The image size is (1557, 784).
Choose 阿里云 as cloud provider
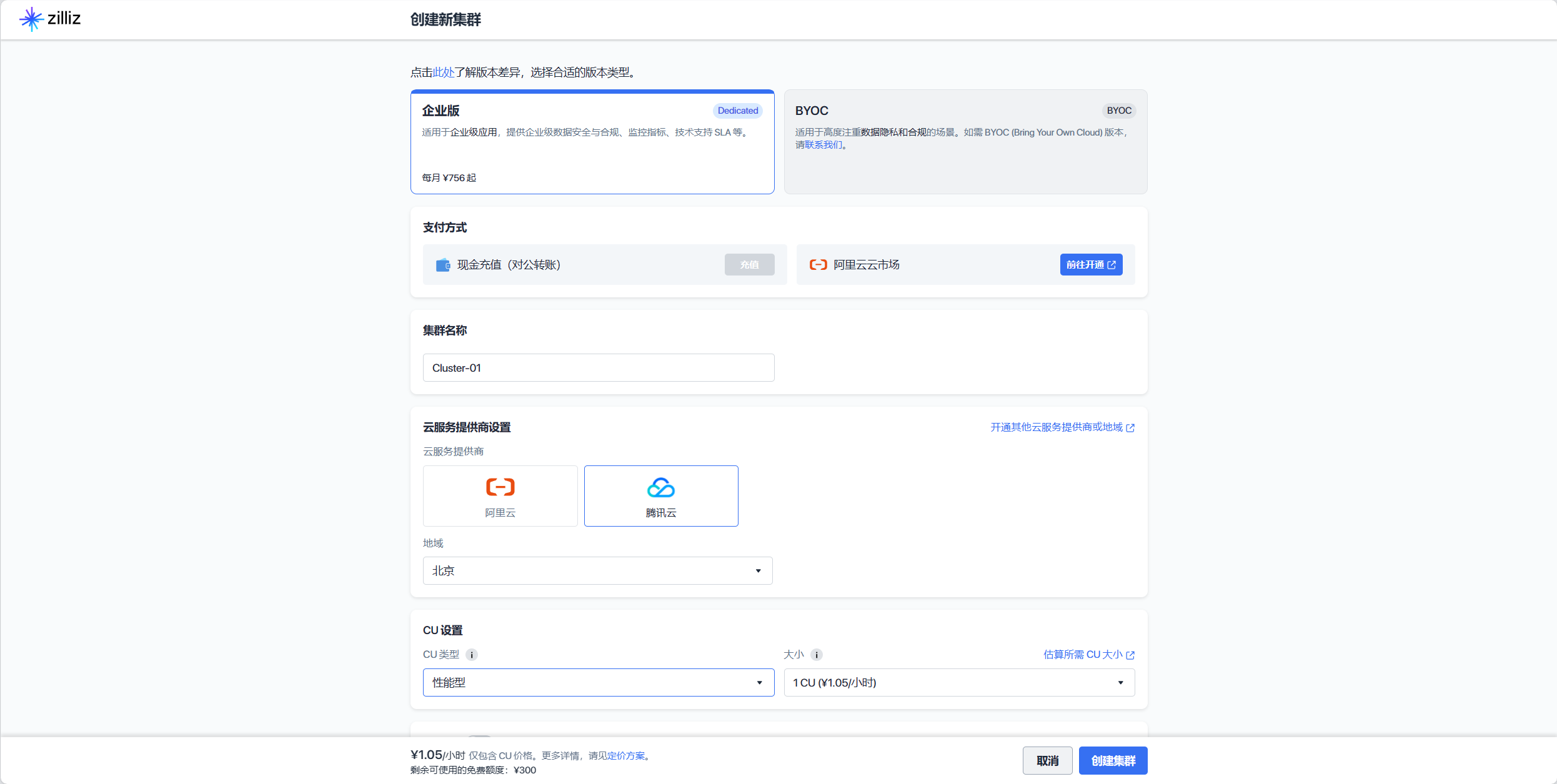tap(500, 496)
